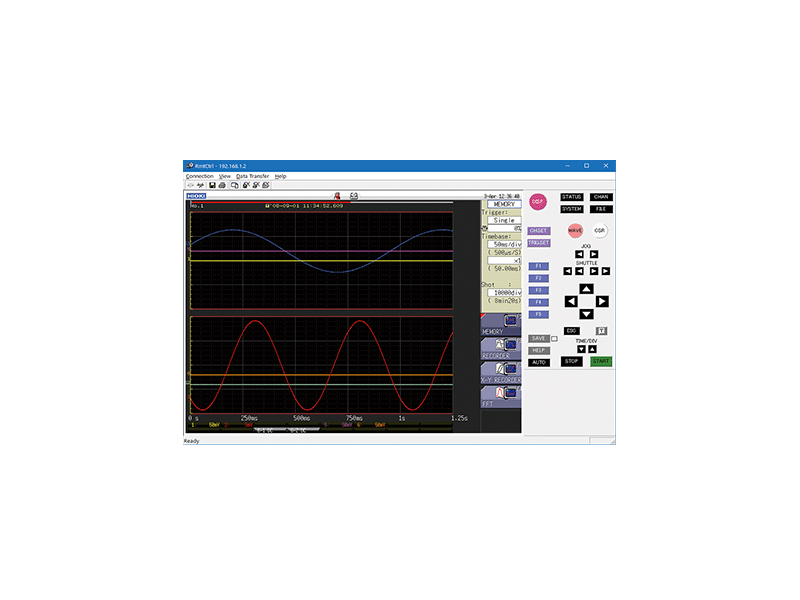Click the pink DISP round button
The width and height of the screenshot is (800, 600).
point(537,202)
